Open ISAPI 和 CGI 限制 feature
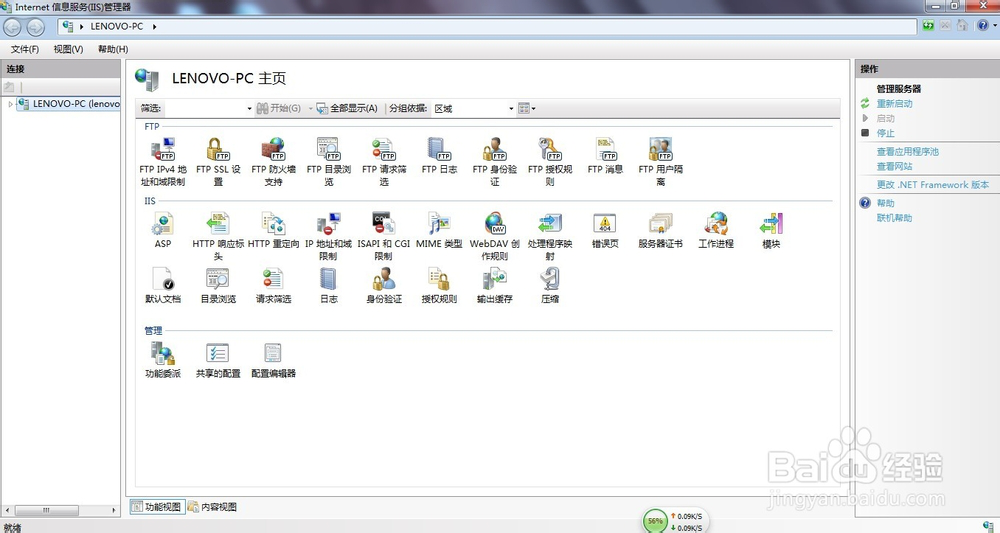1000x533 pixels. [x=384, y=236]
